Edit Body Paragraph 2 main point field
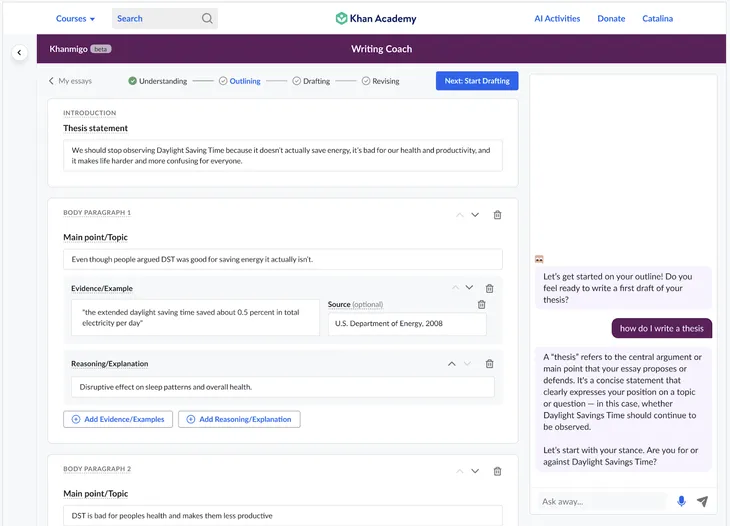This screenshot has height=526, width=730. click(283, 516)
